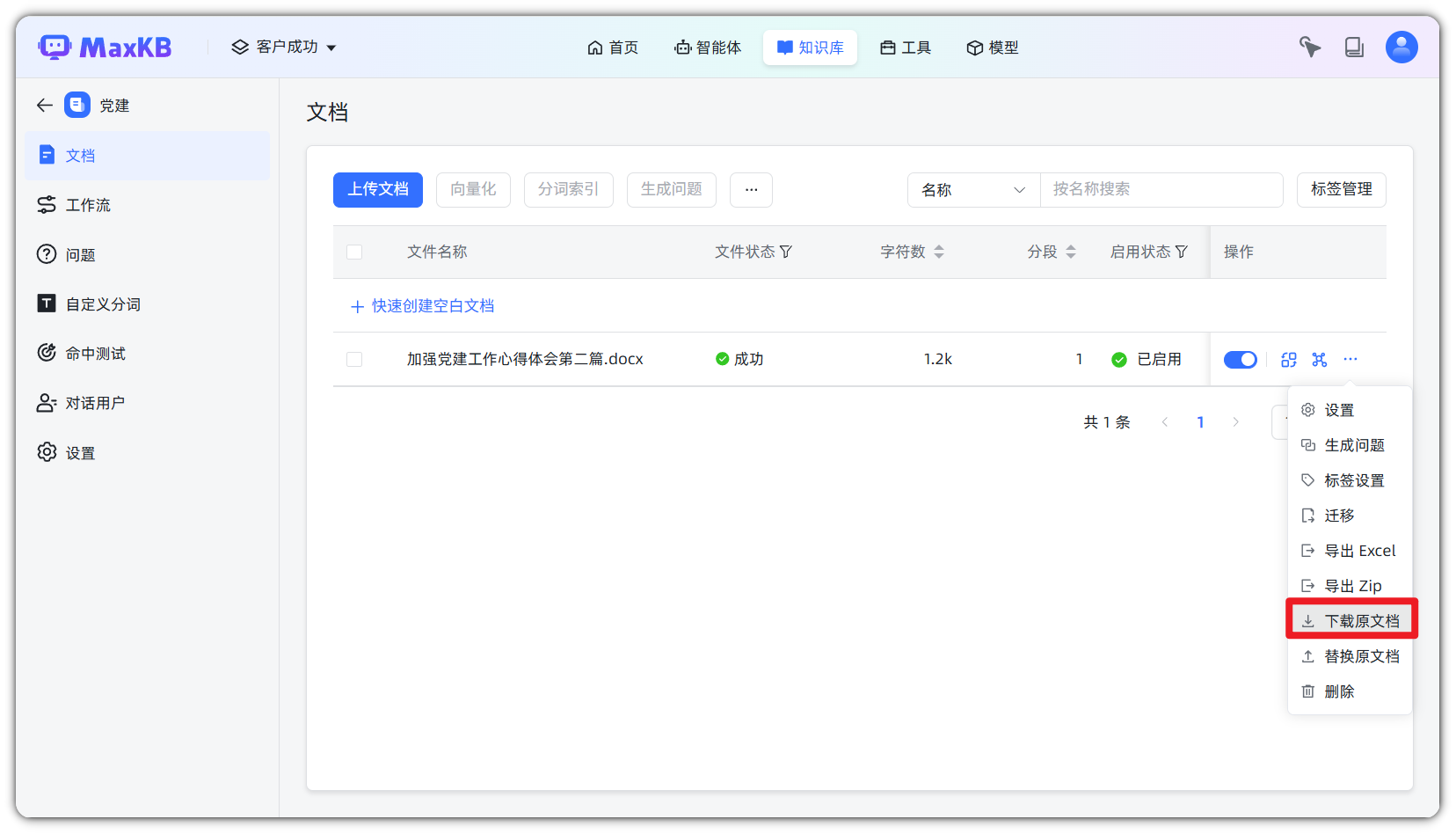The width and height of the screenshot is (1456, 834).
Task: Open 工作流 in the sidebar
Action: point(148,205)
